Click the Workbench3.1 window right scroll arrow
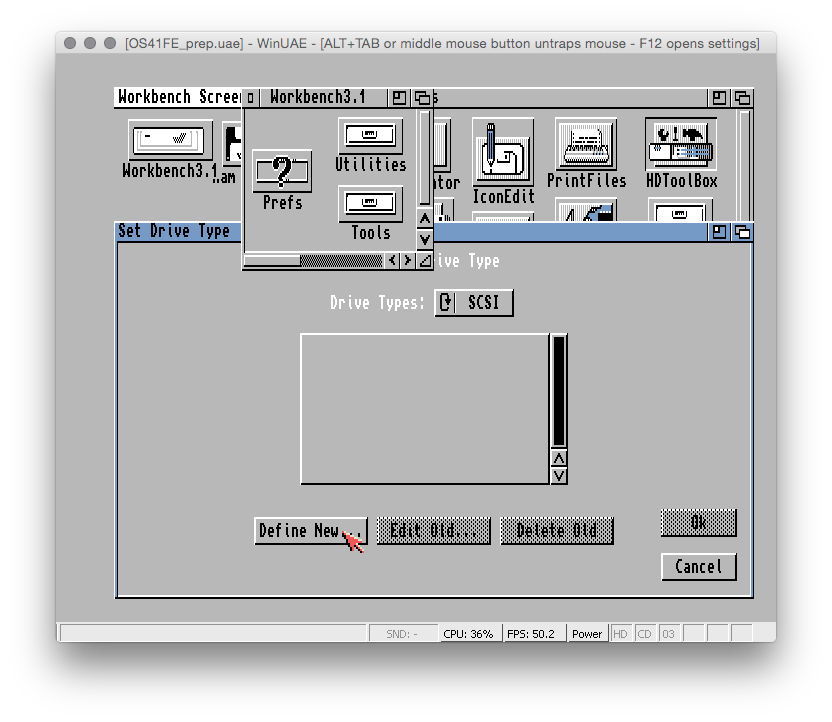This screenshot has width=832, height=722. [x=407, y=260]
